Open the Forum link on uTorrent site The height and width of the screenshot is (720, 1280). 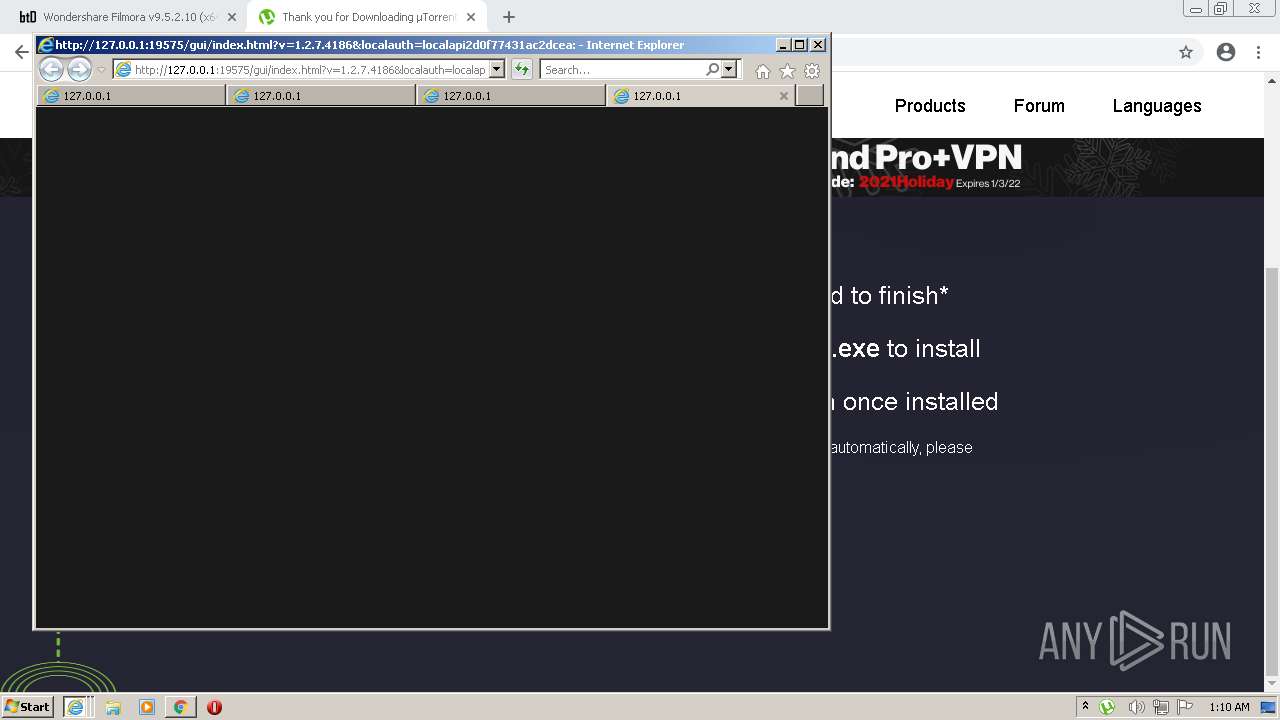pos(1039,106)
